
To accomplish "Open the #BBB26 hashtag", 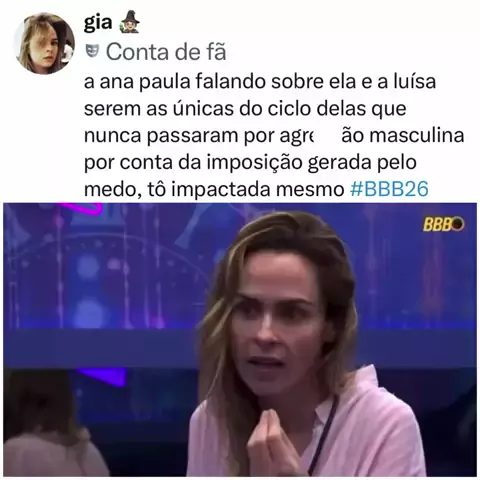I will tap(389, 189).
